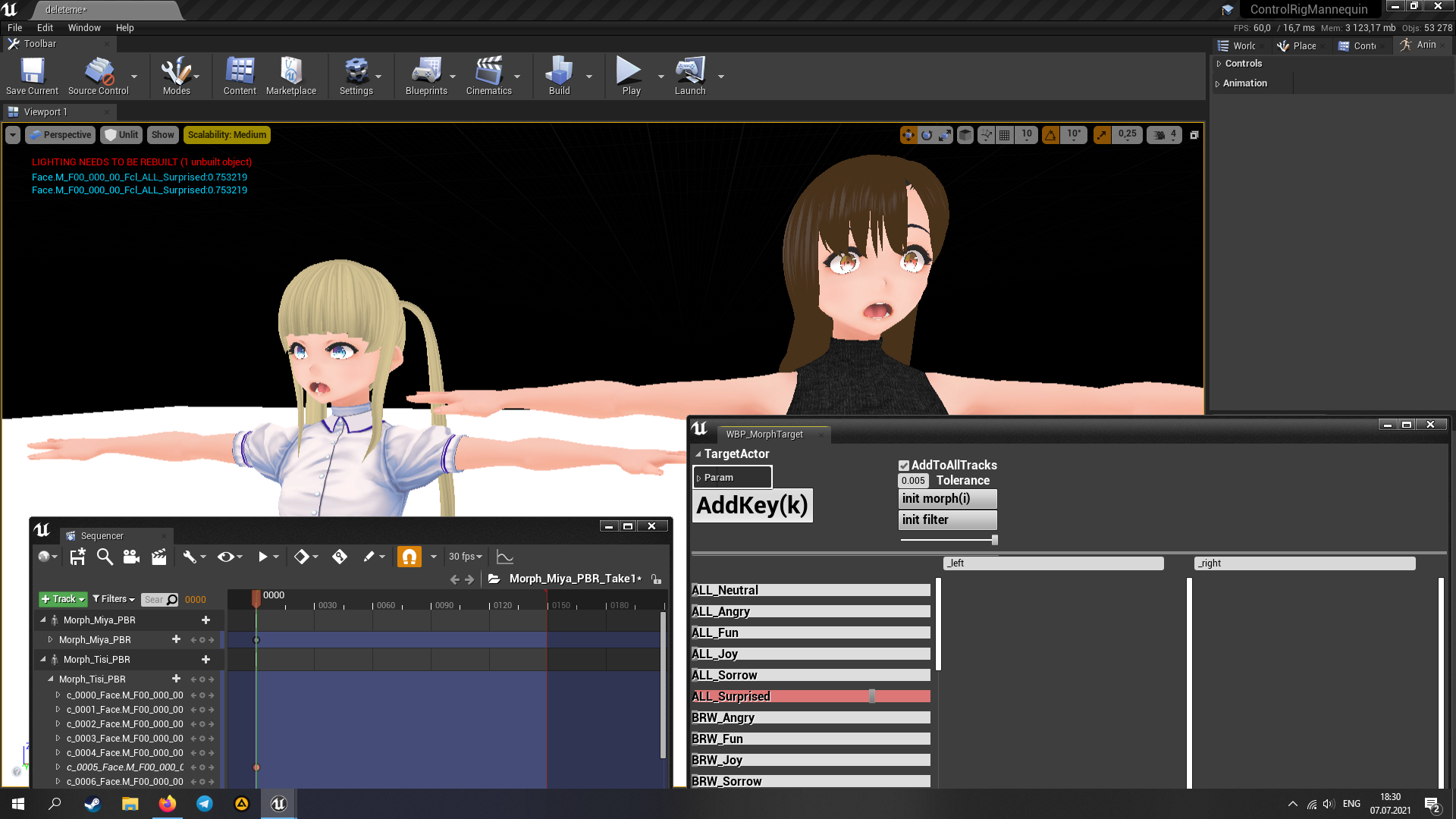Image resolution: width=1456 pixels, height=819 pixels.
Task: Click the Sequencer track search field
Action: click(x=155, y=600)
